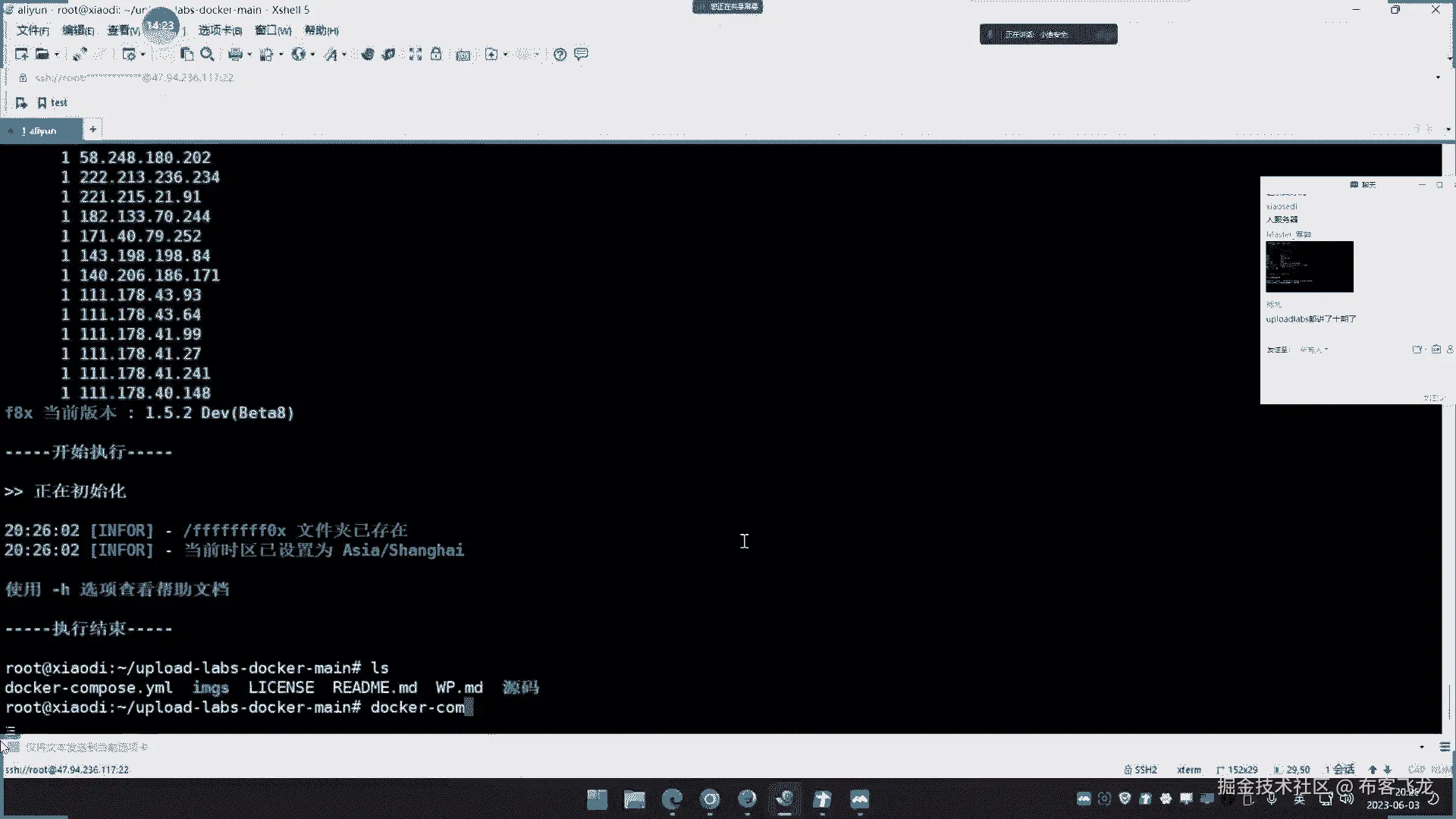Screen dimensions: 1456x819
Task: Click the speech bubble feedback icon
Action: [582, 54]
